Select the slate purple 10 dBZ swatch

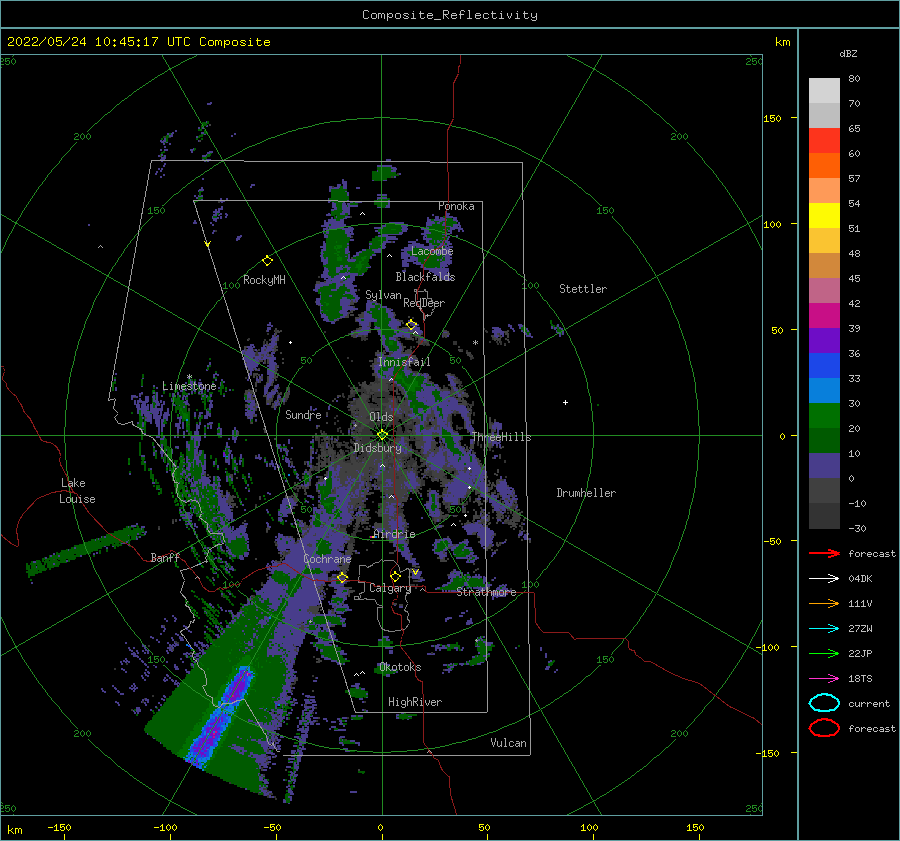824,466
